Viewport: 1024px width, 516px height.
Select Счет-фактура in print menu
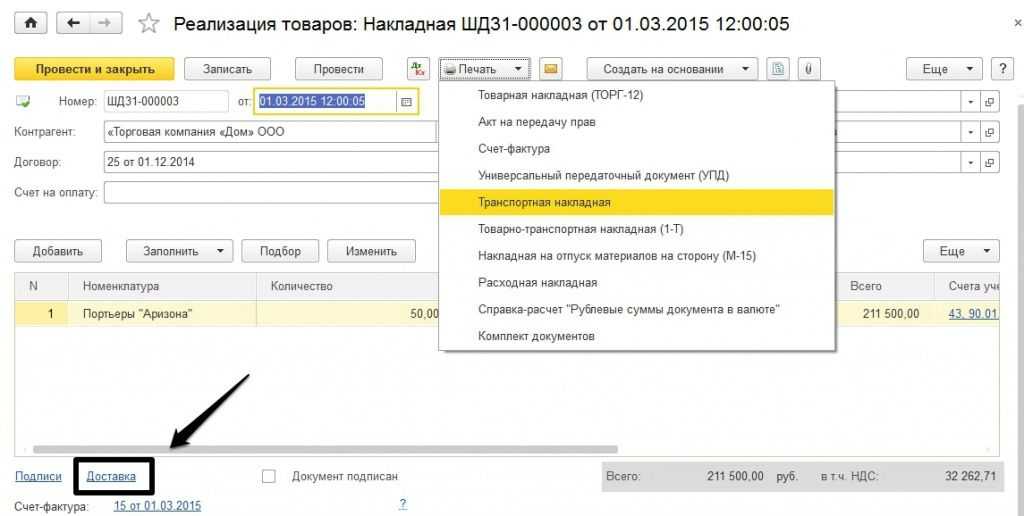(637, 149)
